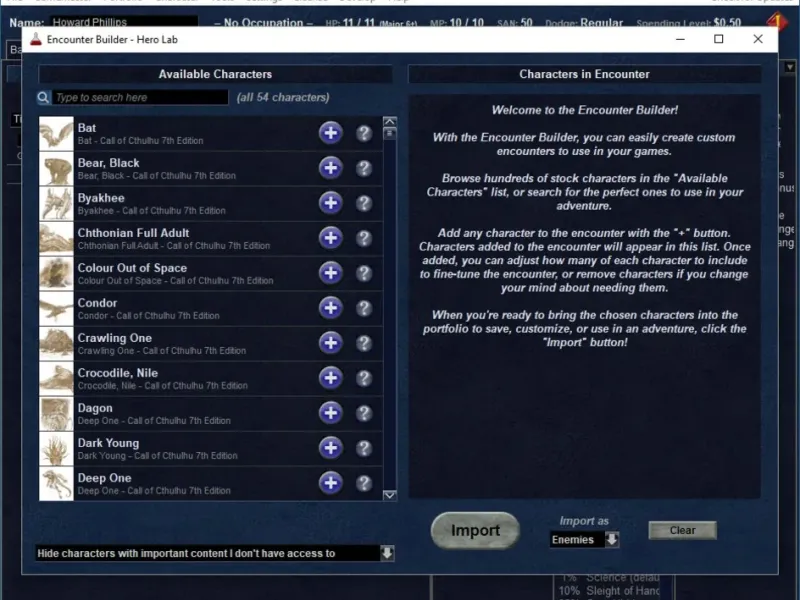
Task: Click the Characters in Encounter header
Action: point(585,74)
